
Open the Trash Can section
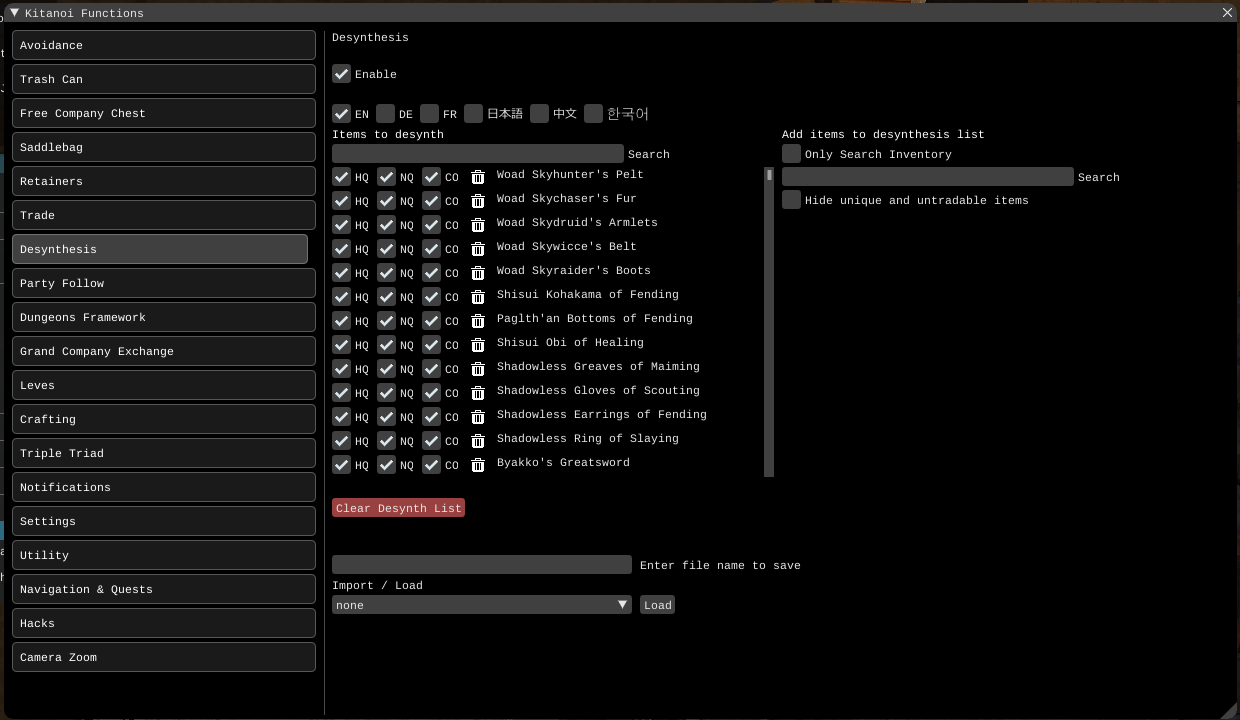coord(163,79)
